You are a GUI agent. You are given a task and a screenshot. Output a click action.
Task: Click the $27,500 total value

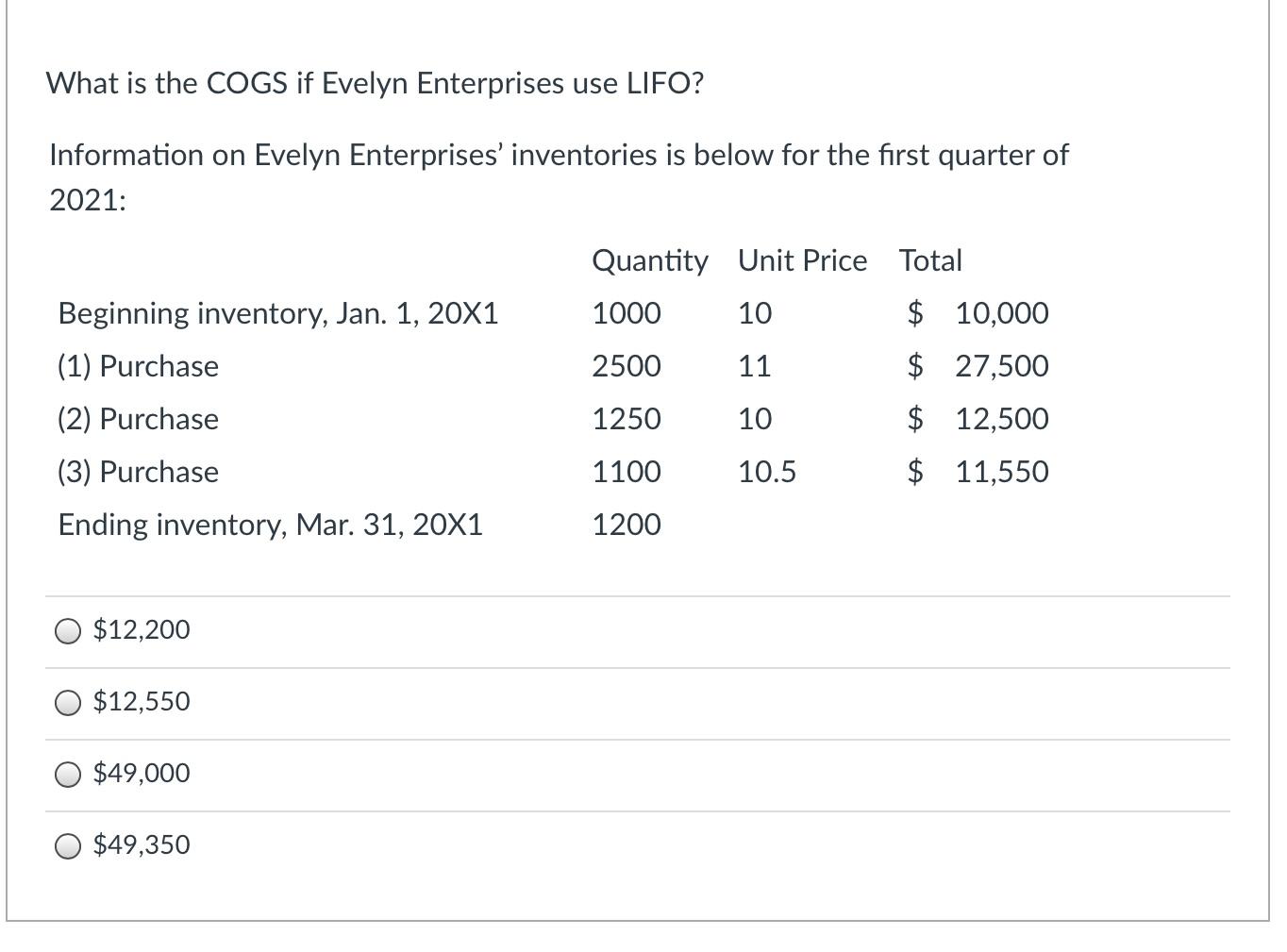(1002, 366)
